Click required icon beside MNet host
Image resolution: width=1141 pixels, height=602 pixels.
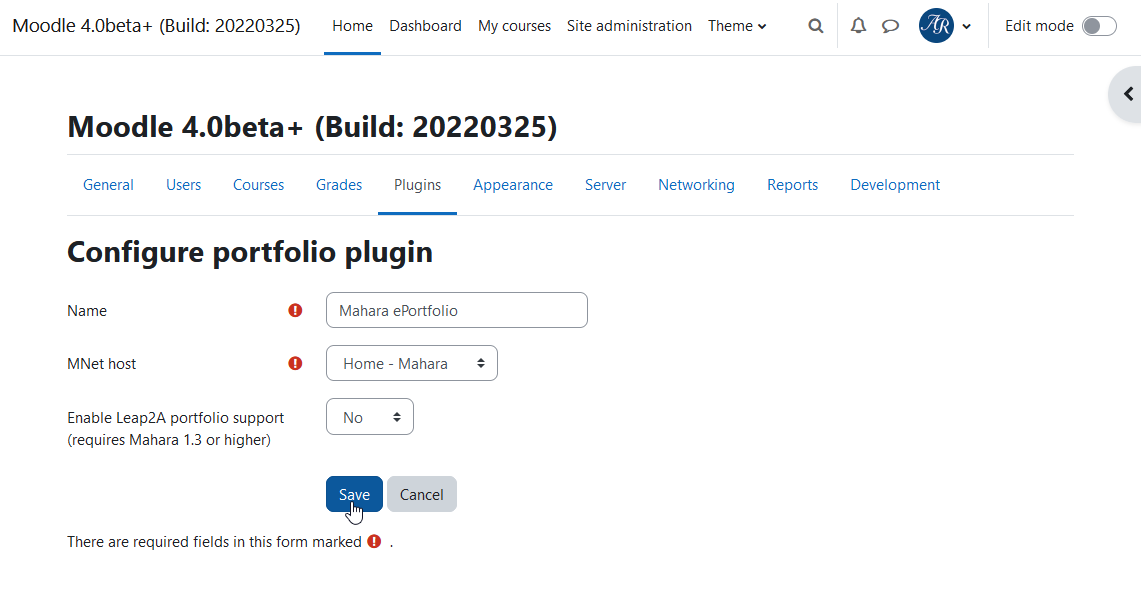[295, 363]
